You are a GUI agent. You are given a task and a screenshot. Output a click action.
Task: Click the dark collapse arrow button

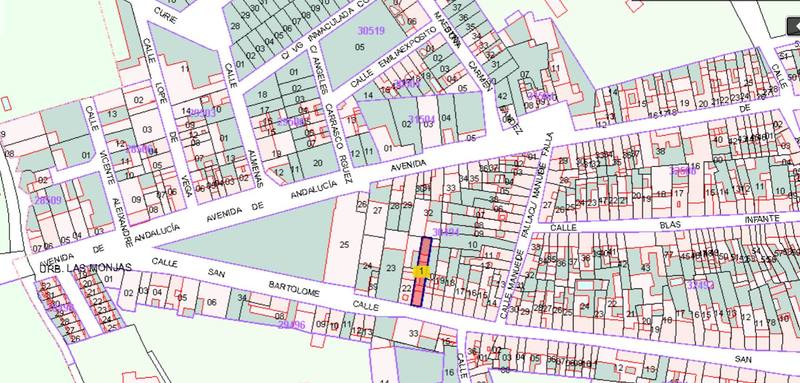[x=793, y=25]
